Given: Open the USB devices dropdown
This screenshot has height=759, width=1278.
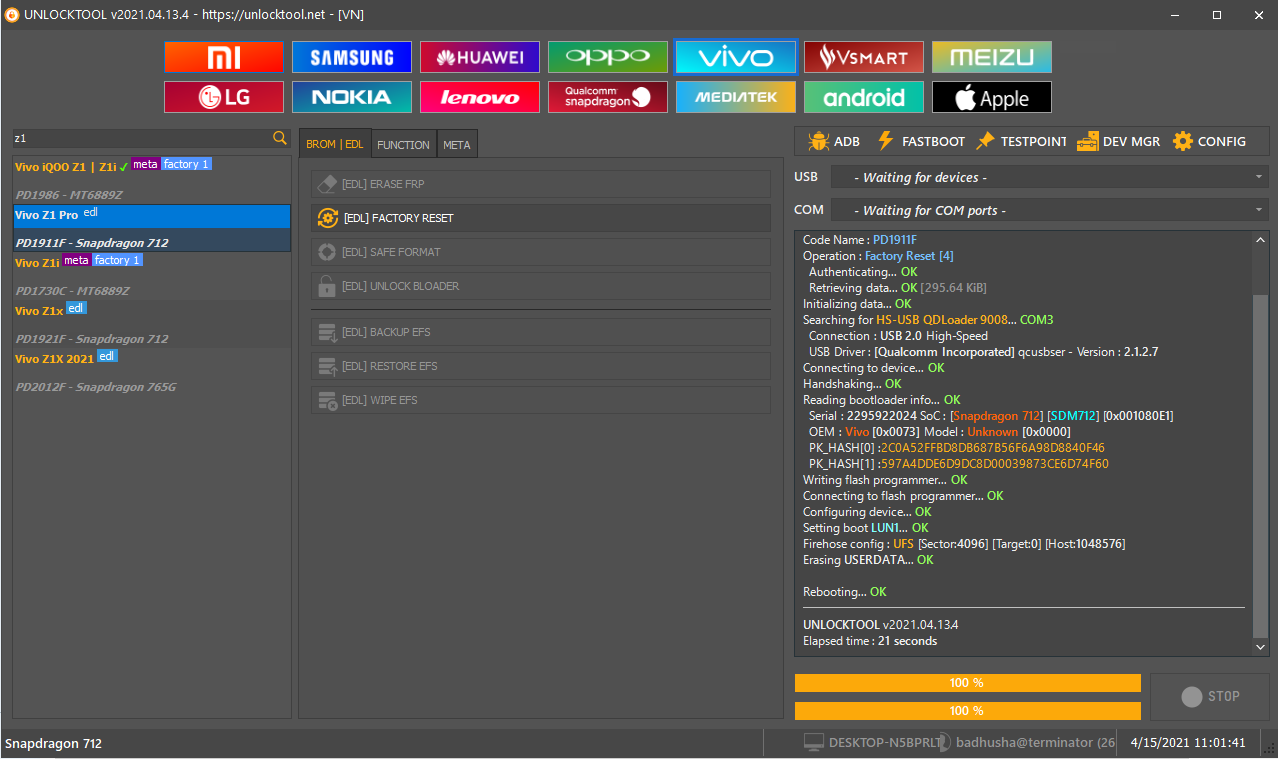Looking at the screenshot, I should (1049, 177).
